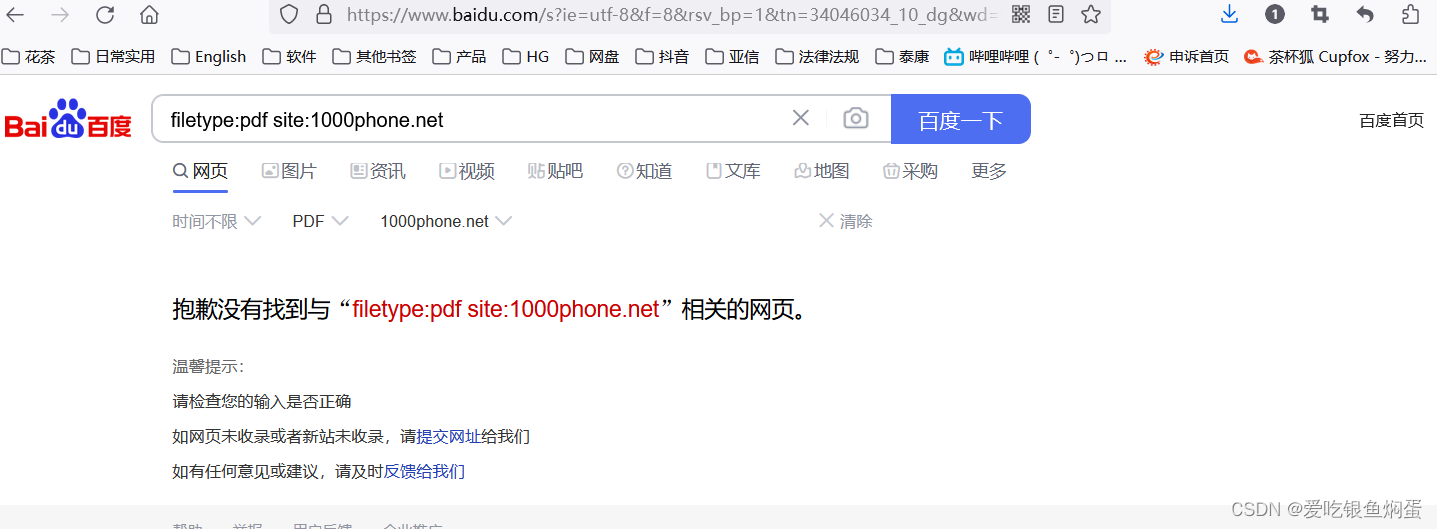1437x529 pixels.
Task: Click the 百度一下 search button
Action: click(x=960, y=119)
